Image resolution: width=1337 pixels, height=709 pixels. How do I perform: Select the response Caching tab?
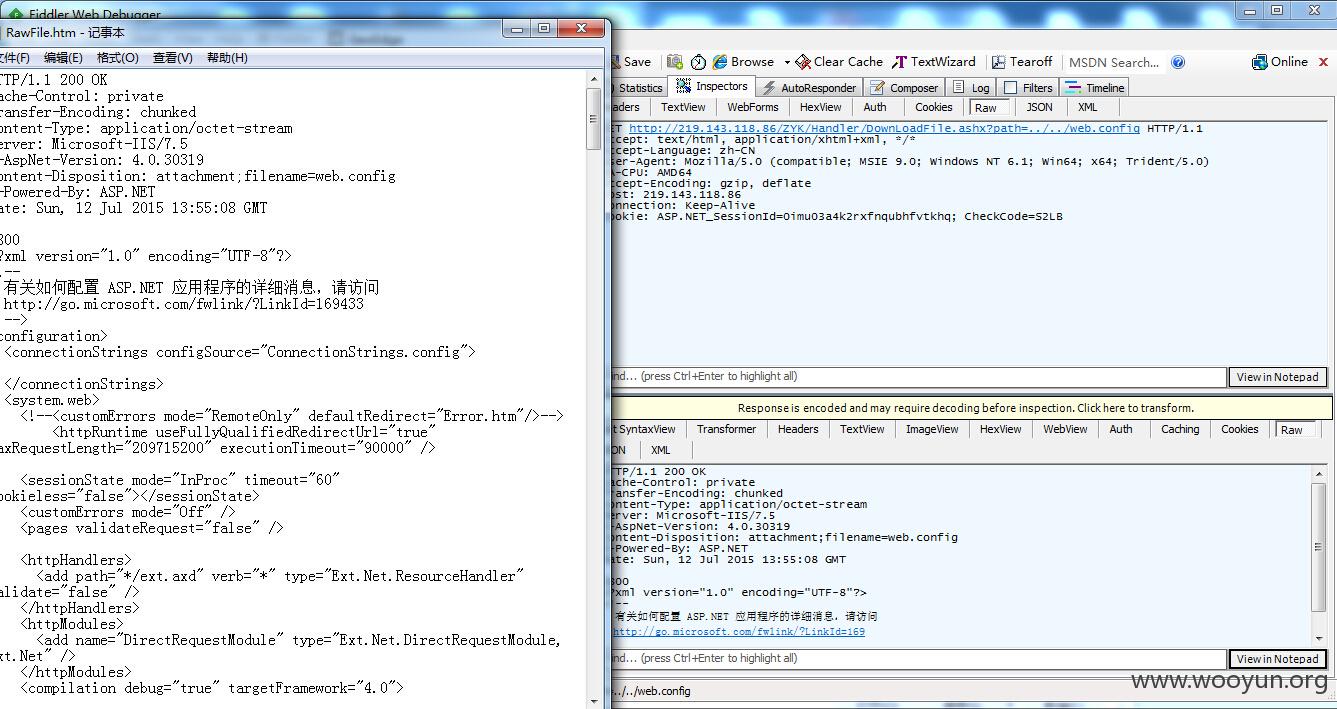click(1180, 429)
